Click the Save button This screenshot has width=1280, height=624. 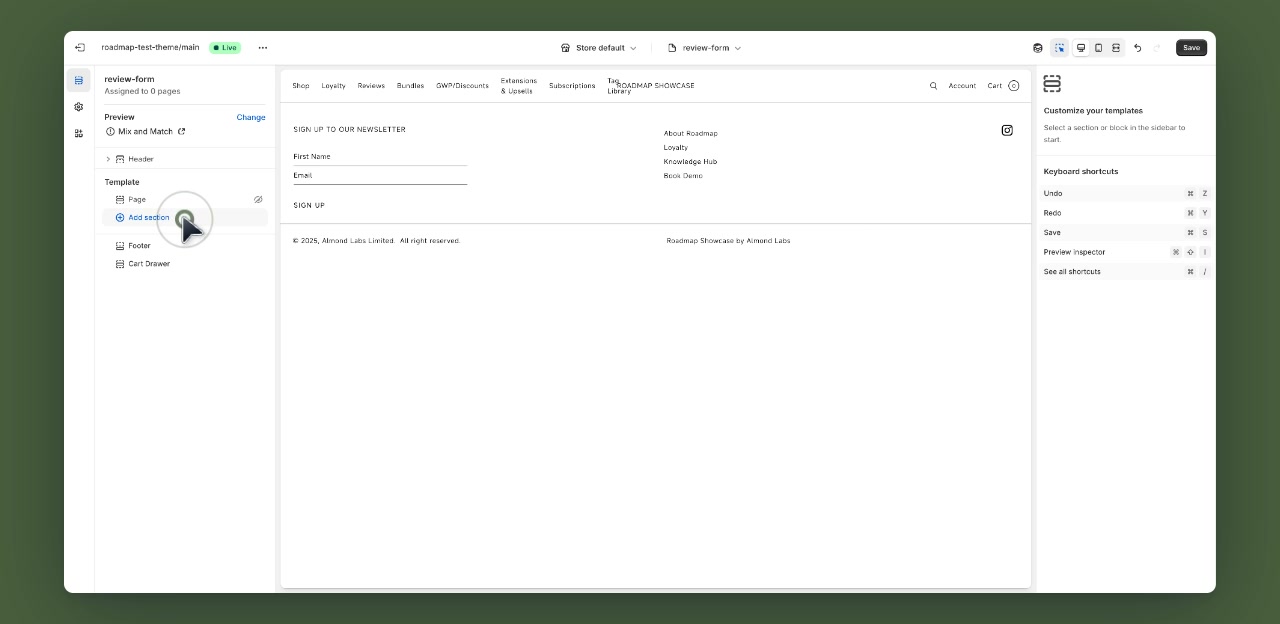pos(1191,47)
